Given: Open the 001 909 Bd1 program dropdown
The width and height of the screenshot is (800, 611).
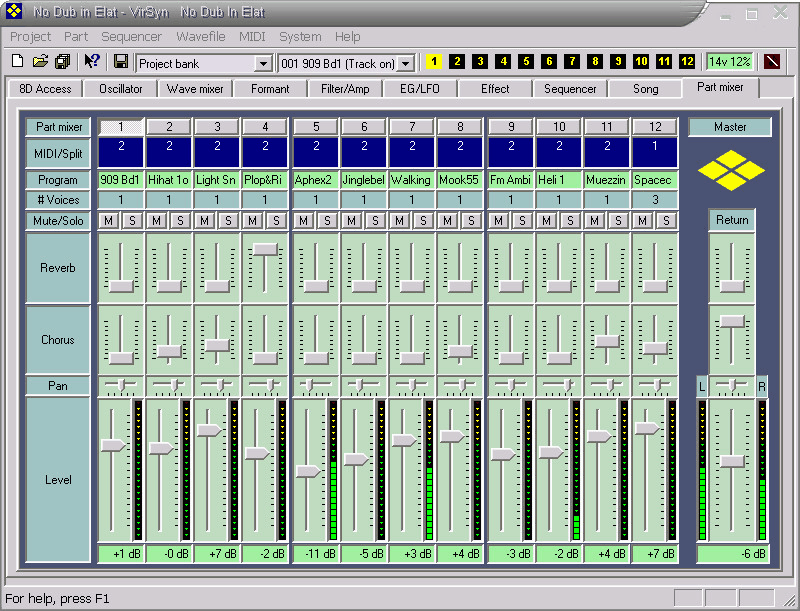Looking at the screenshot, I should click(x=405, y=64).
